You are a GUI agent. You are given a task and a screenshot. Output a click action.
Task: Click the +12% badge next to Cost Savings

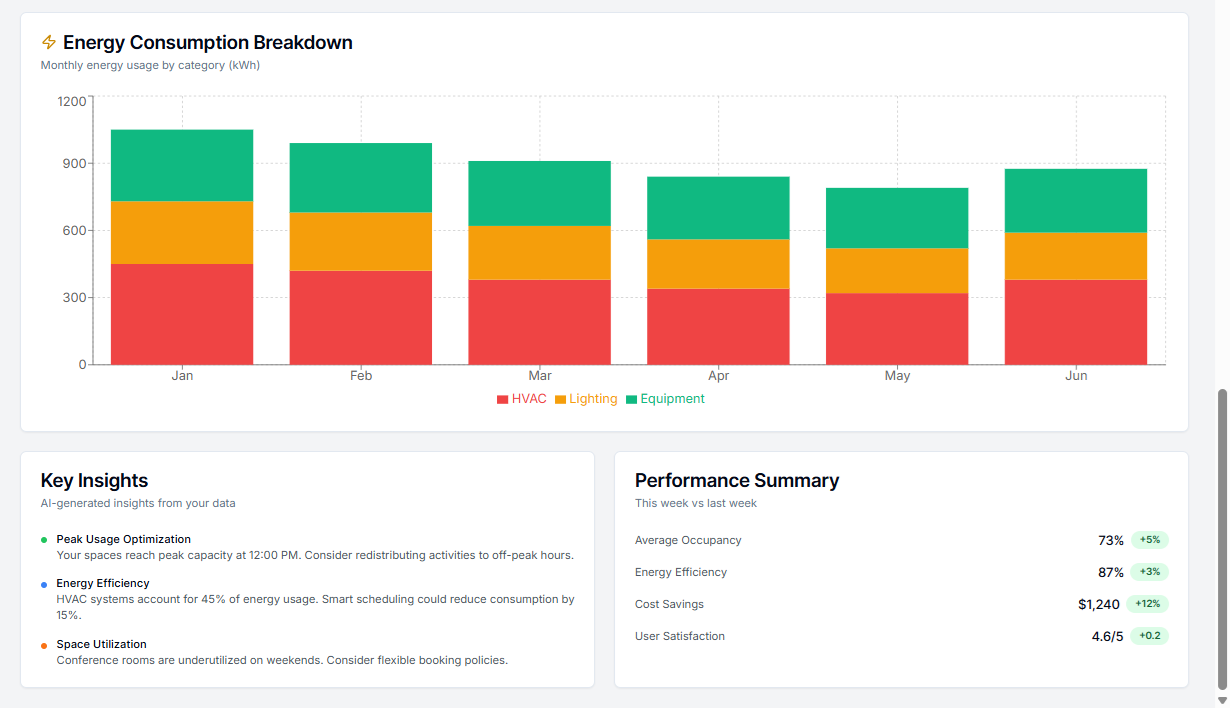[x=1149, y=604]
